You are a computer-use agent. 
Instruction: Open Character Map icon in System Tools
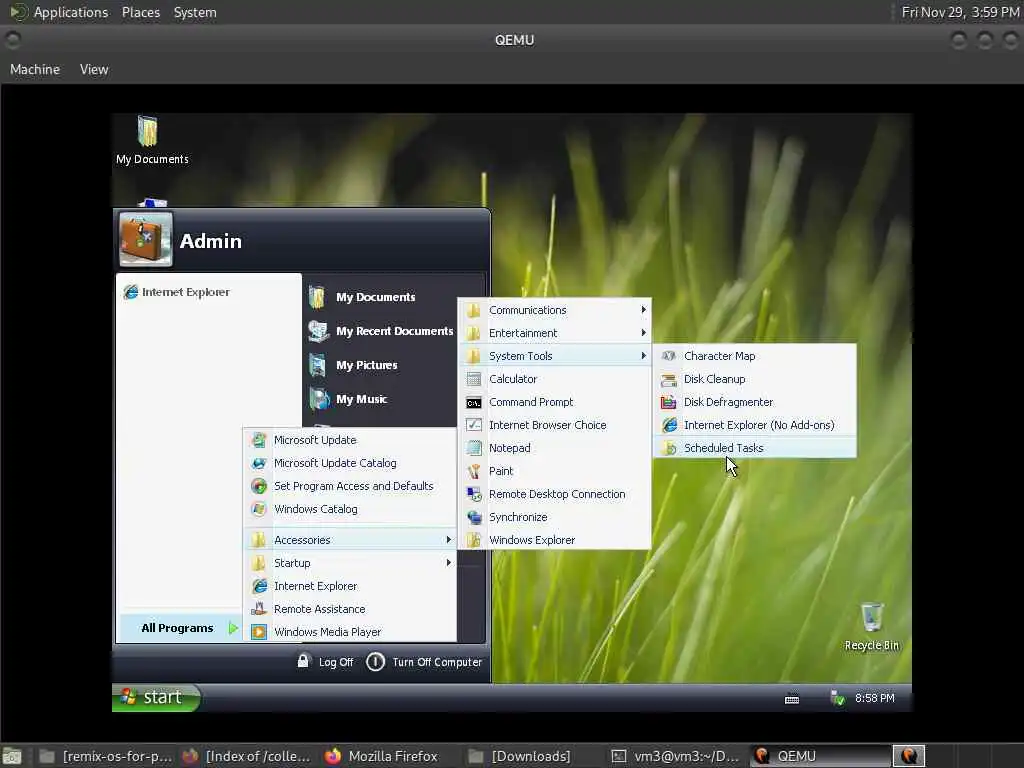(x=668, y=356)
